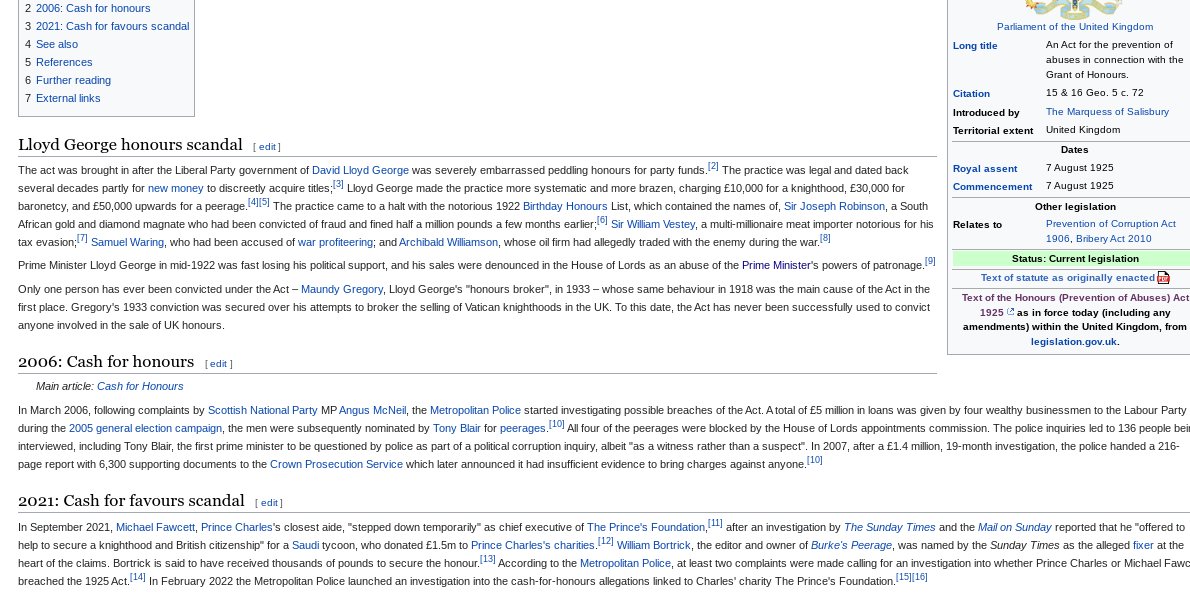Open The Prince's Foundation link
Viewport: 1190px width, 601px height.
[645, 528]
